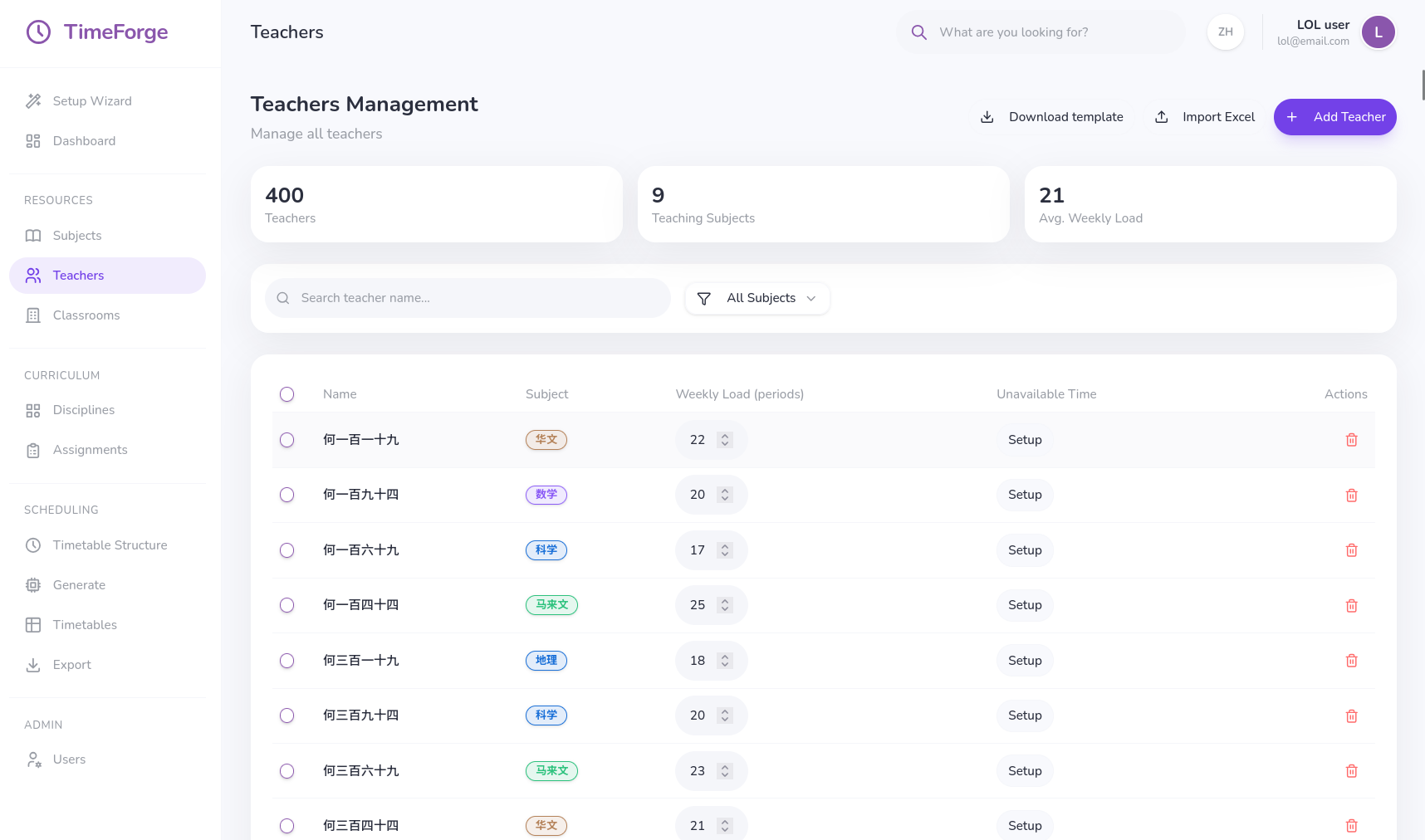This screenshot has height=840, width=1425.
Task: Select the row checkbox for 何三百六十九
Action: [x=286, y=771]
